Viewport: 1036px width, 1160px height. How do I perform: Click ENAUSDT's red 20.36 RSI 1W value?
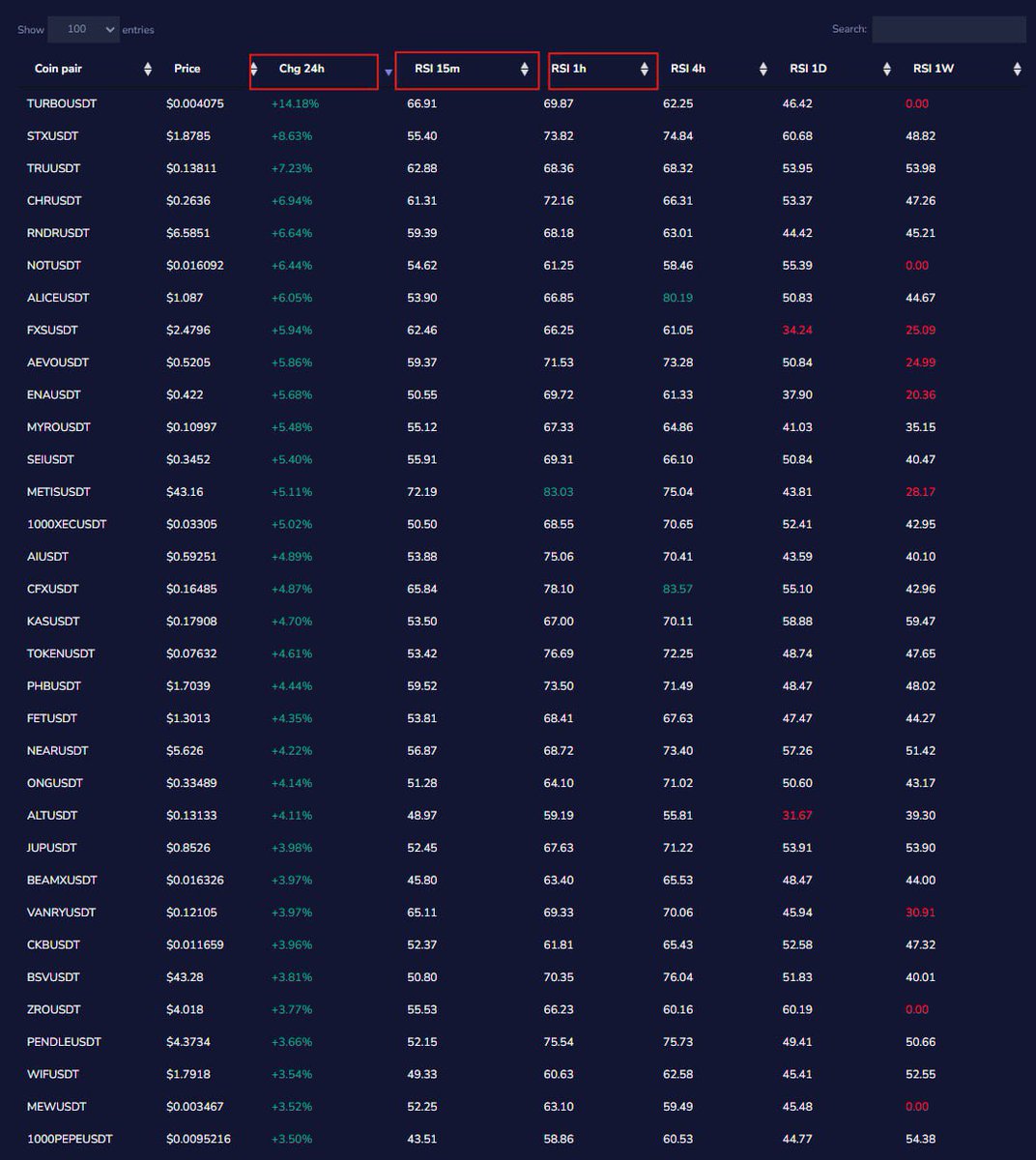(921, 394)
